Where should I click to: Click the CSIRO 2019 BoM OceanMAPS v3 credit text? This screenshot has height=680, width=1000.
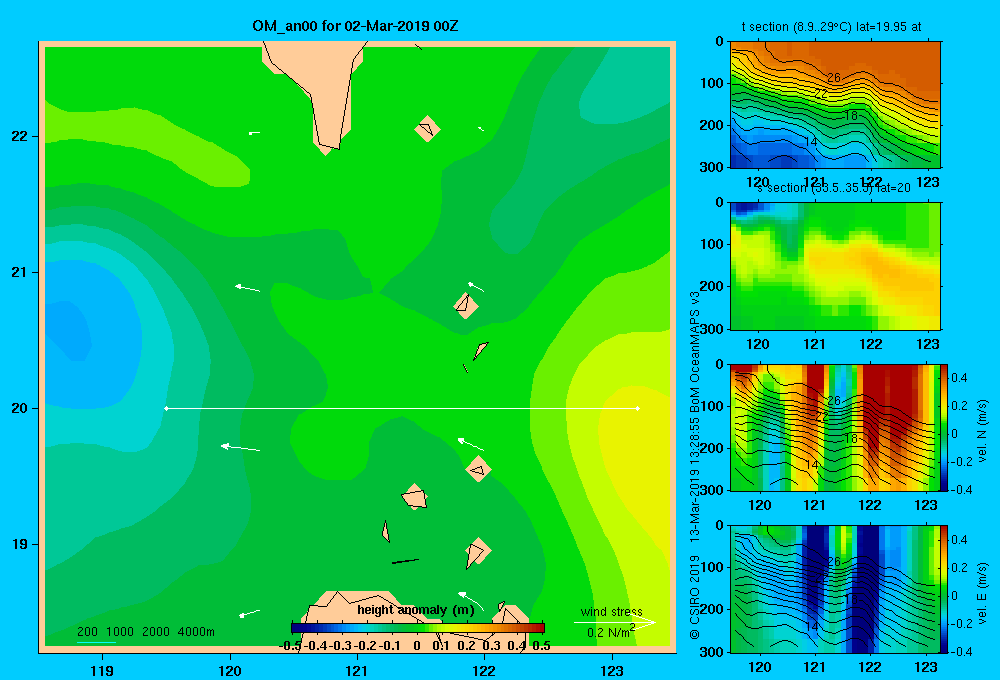pyautogui.click(x=695, y=466)
